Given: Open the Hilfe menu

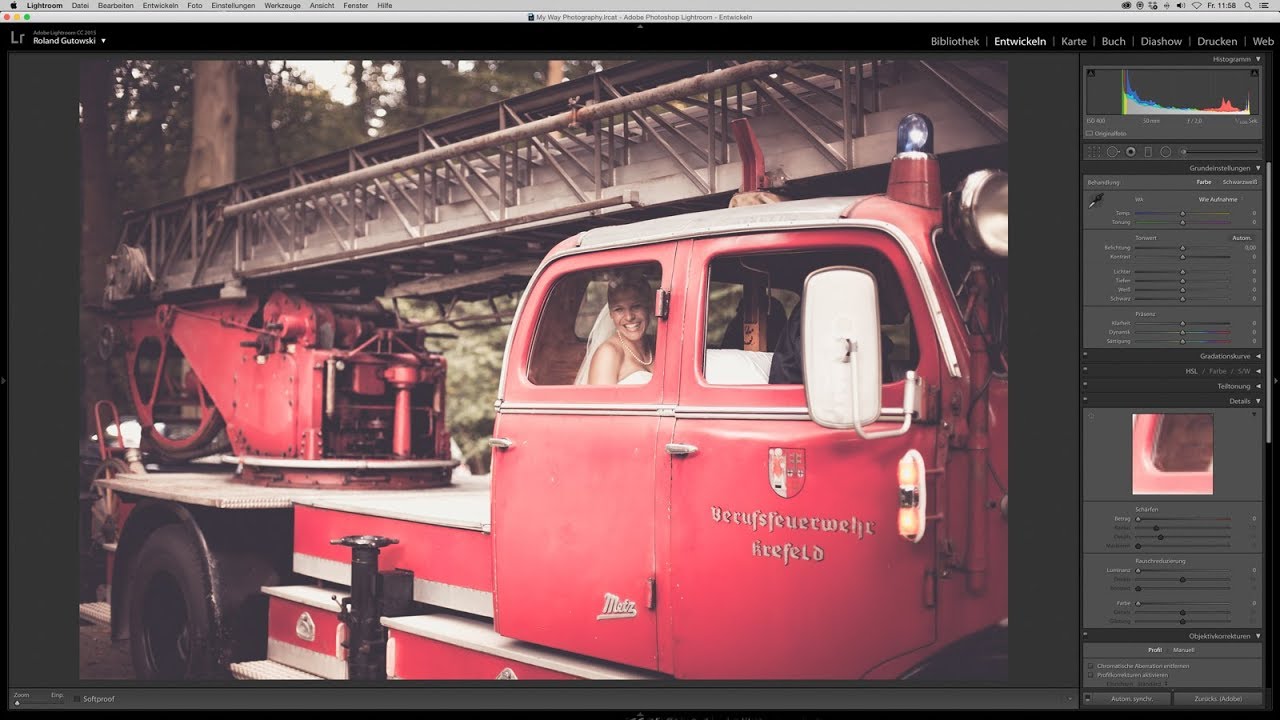Looking at the screenshot, I should (385, 6).
